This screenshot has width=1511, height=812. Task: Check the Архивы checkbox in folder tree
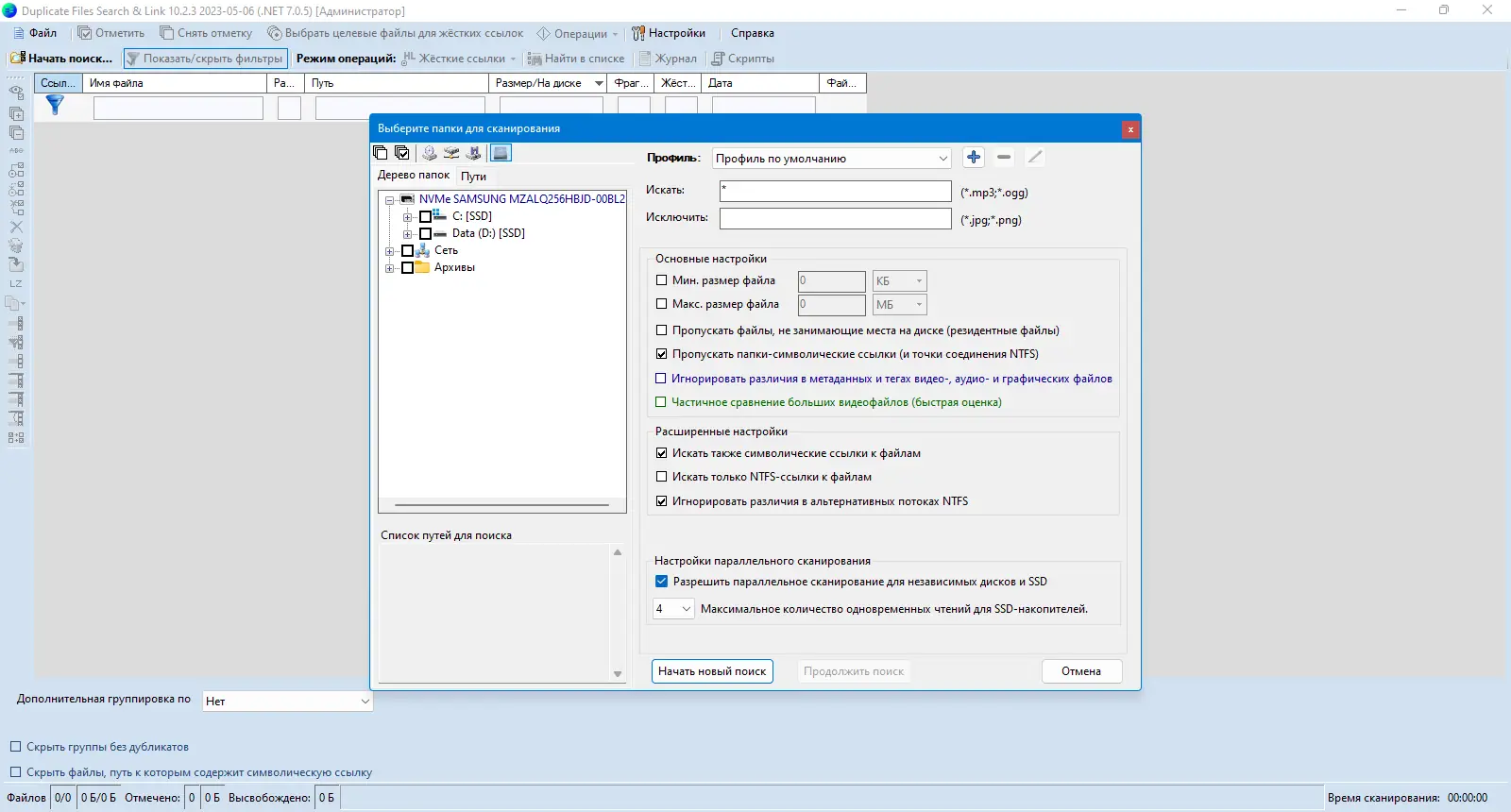(407, 268)
